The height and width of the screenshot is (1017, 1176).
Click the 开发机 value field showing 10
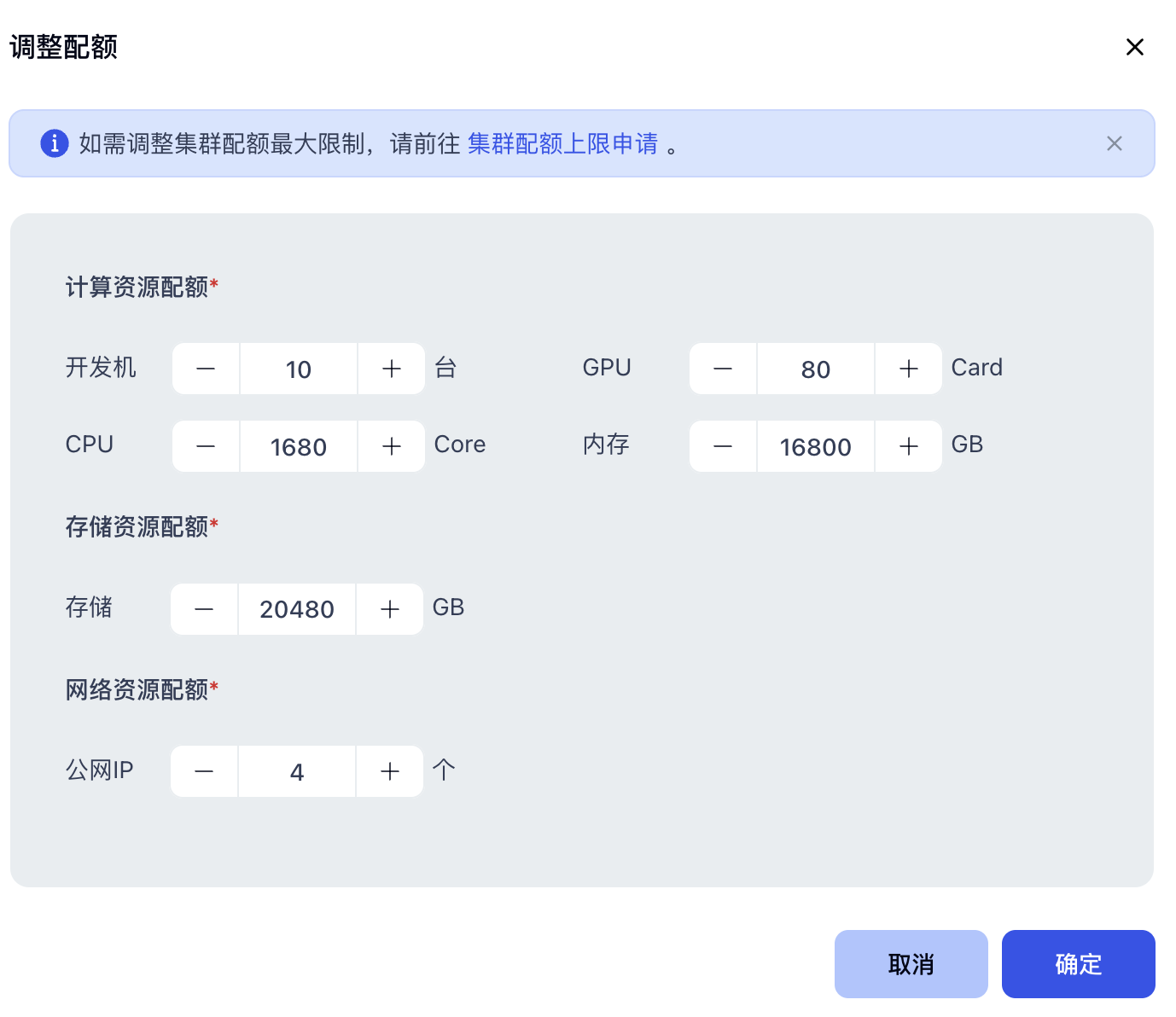(299, 369)
